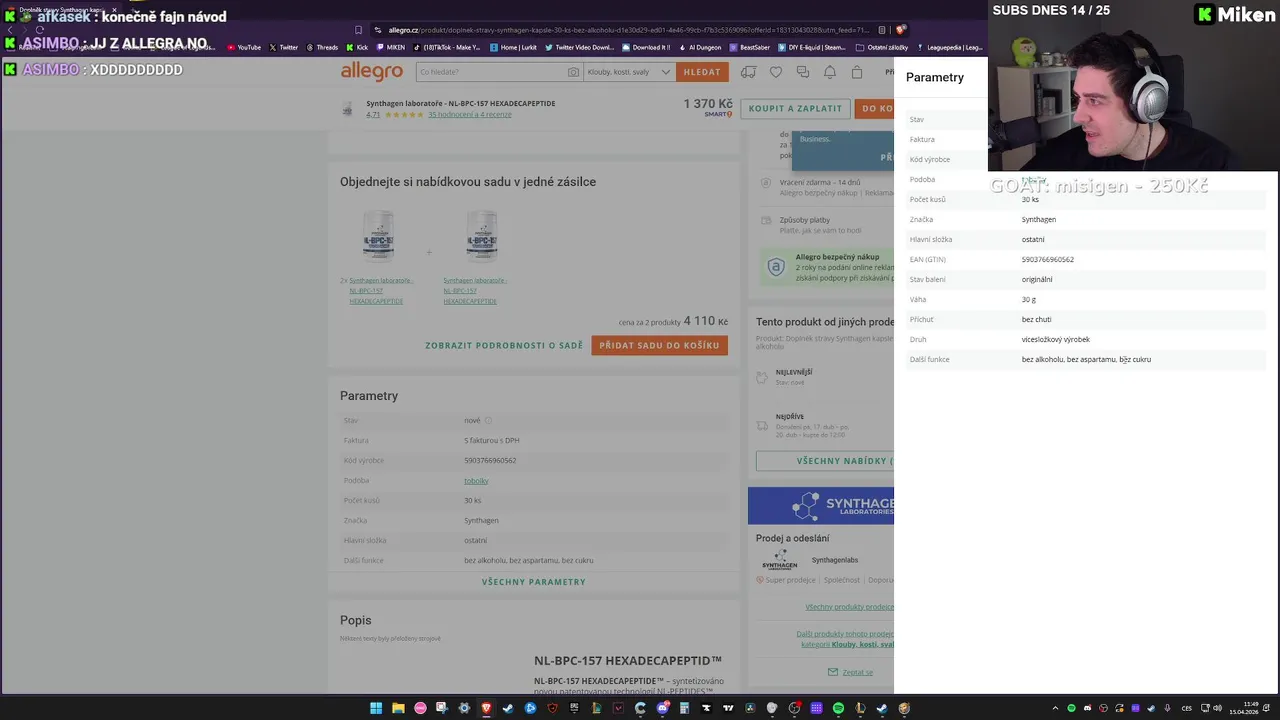Click the price '4 110 Kč' for the set
Viewport: 1280px width, 720px height.
(705, 321)
